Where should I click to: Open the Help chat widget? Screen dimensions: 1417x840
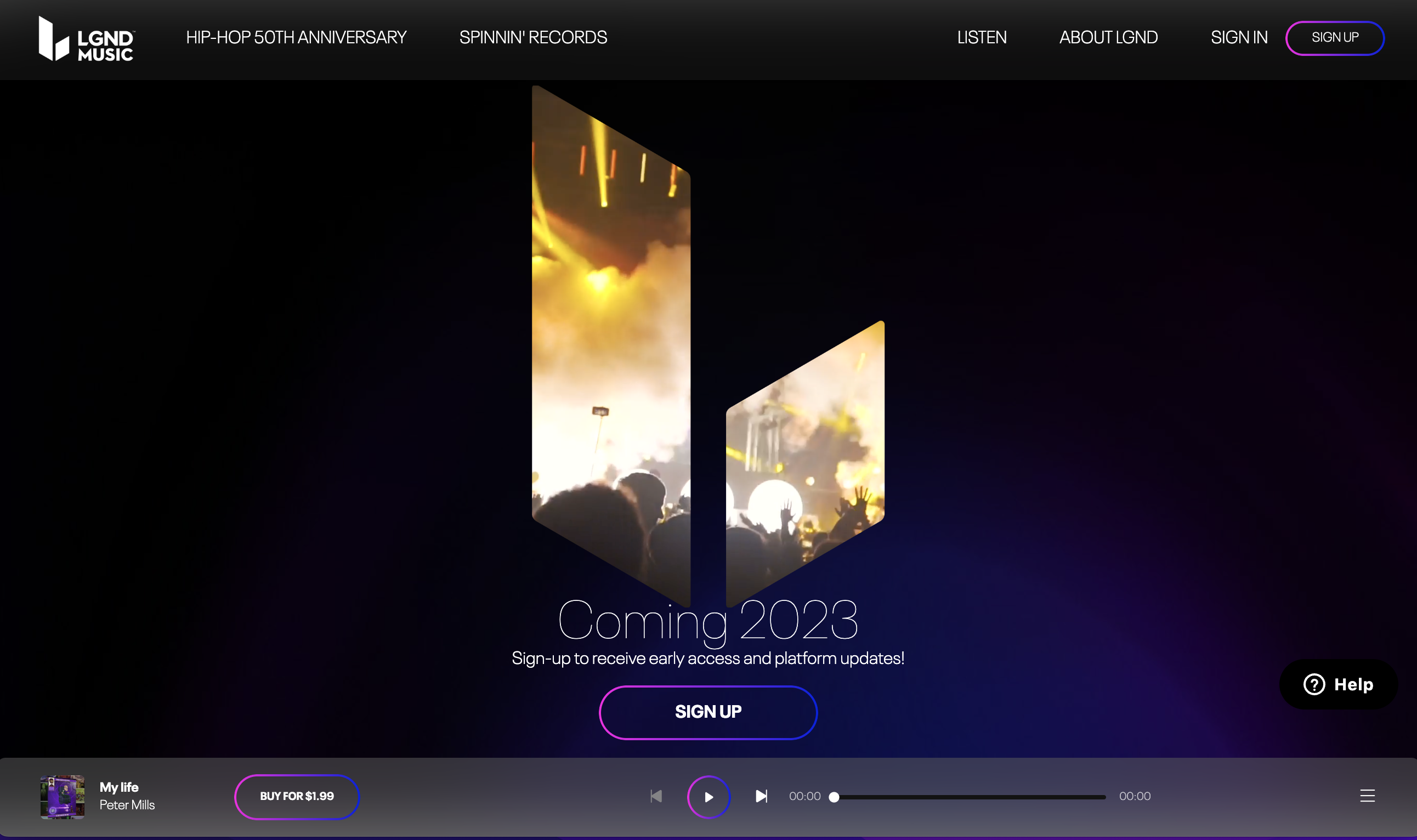click(x=1339, y=684)
